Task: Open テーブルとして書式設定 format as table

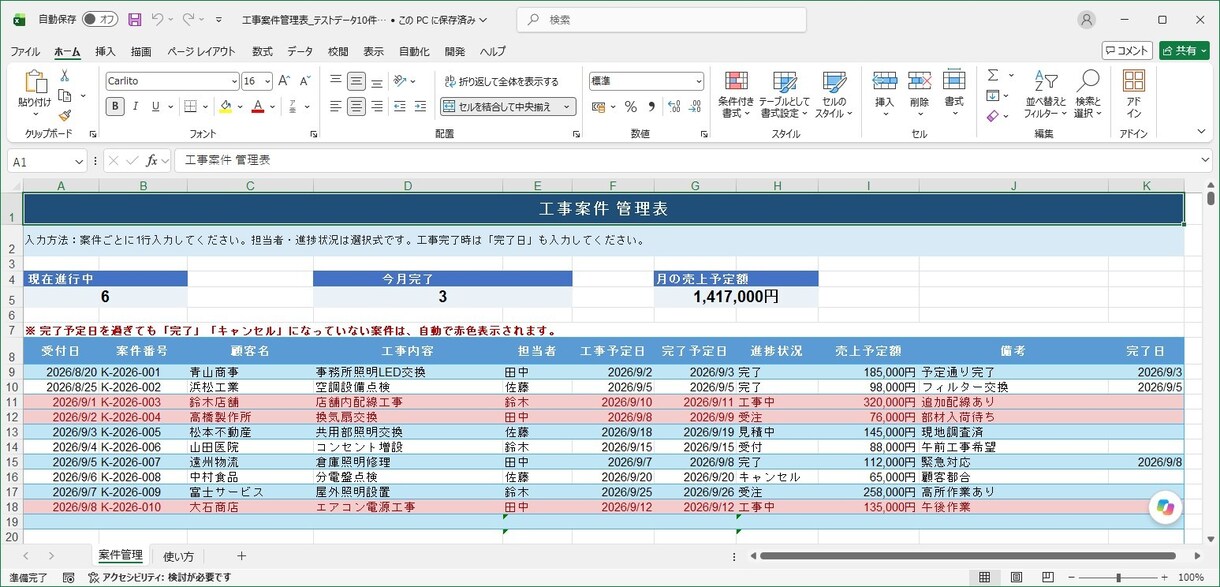Action: [785, 95]
